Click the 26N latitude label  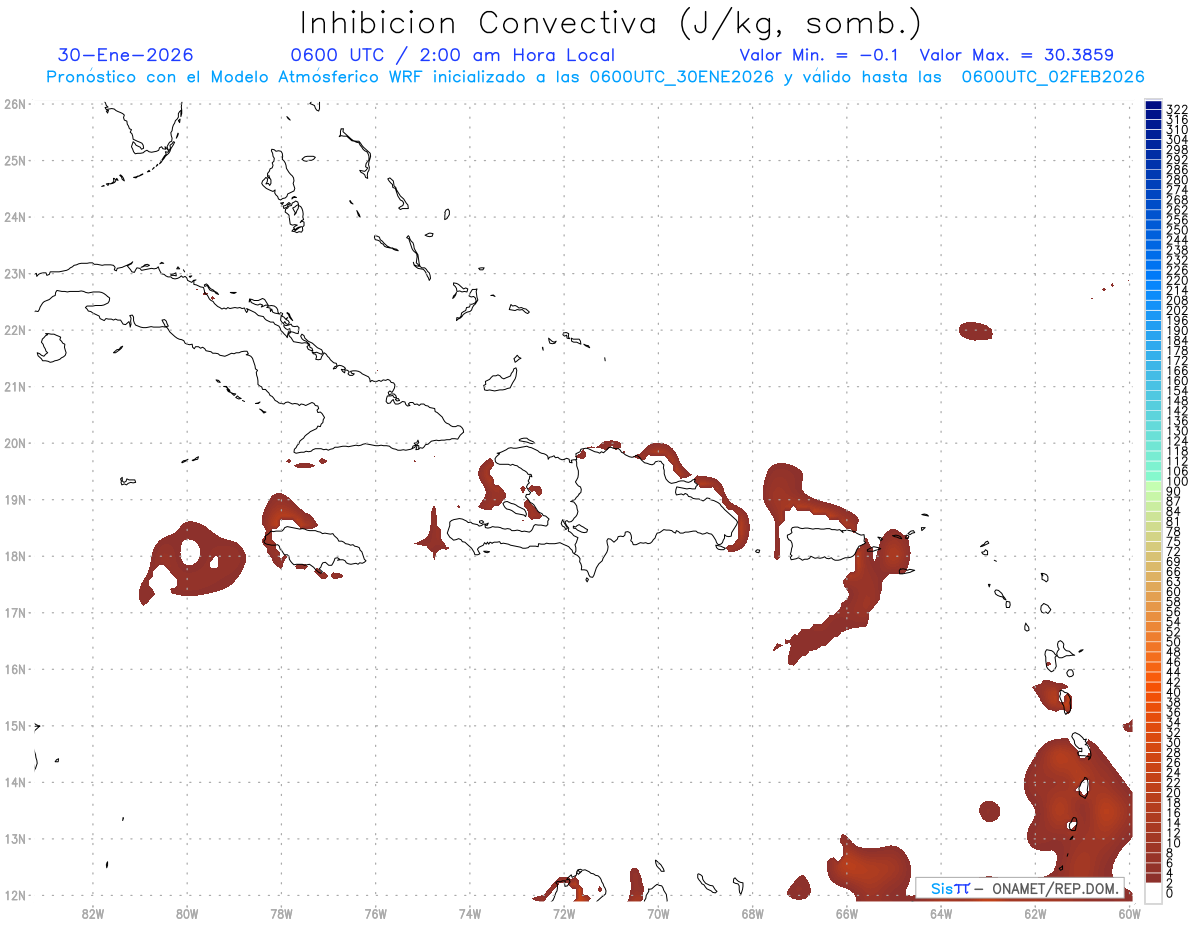[15, 104]
